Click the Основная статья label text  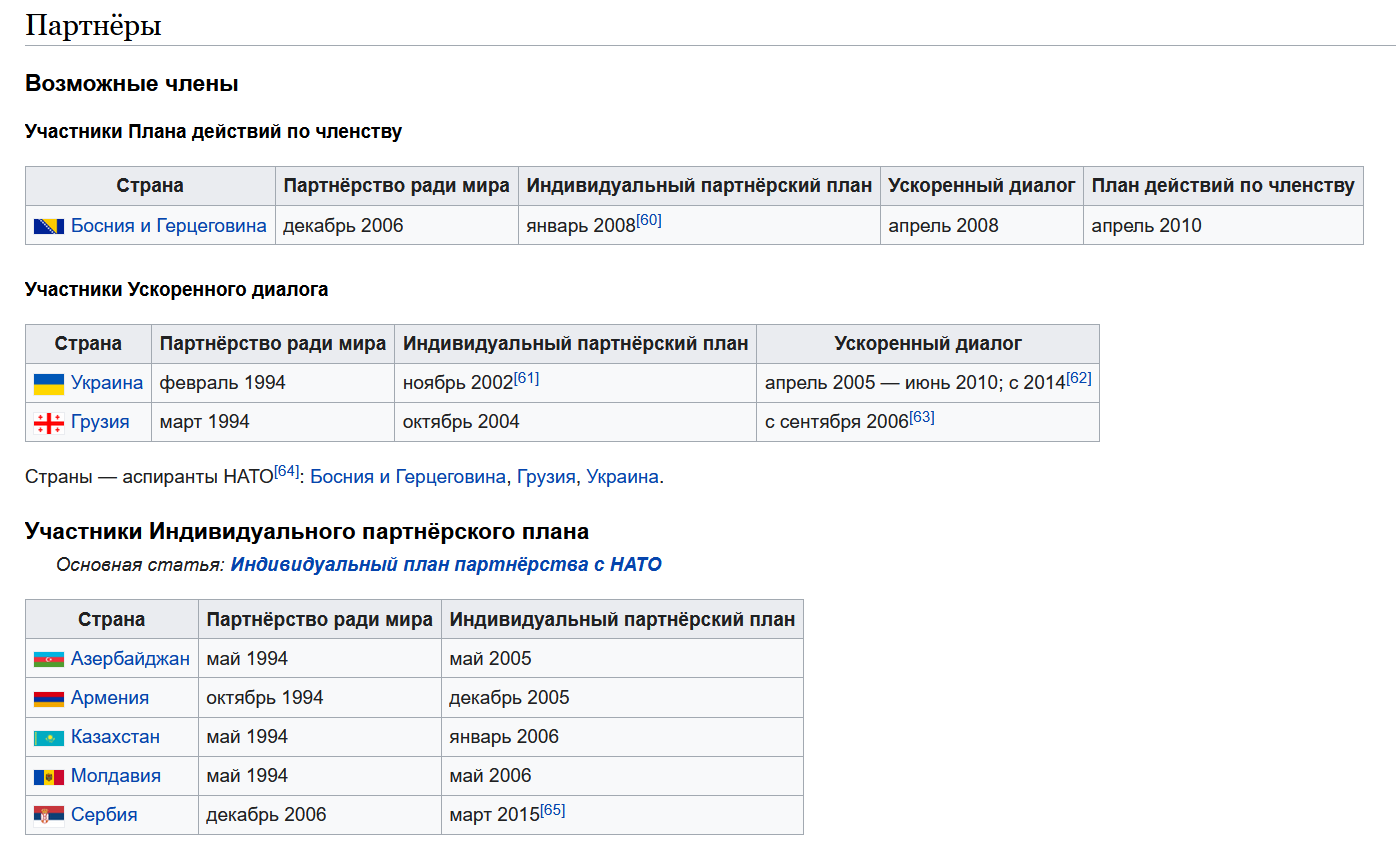(140, 565)
